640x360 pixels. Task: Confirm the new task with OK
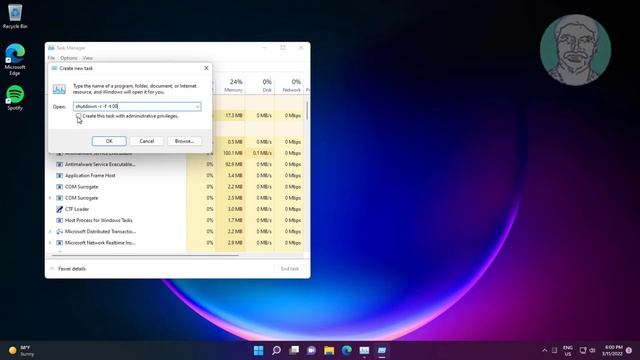(x=109, y=141)
